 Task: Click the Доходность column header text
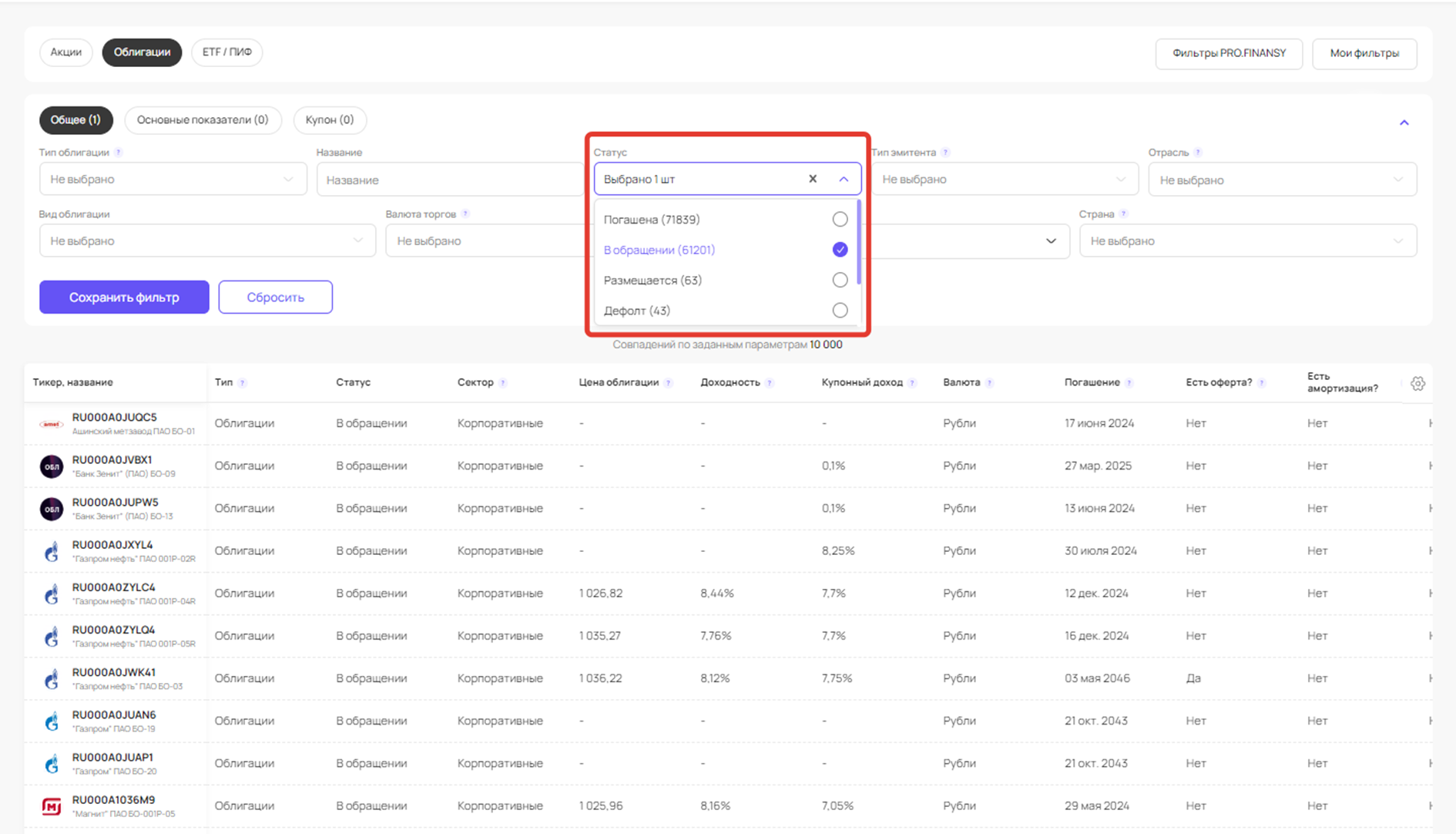pyautogui.click(x=730, y=383)
